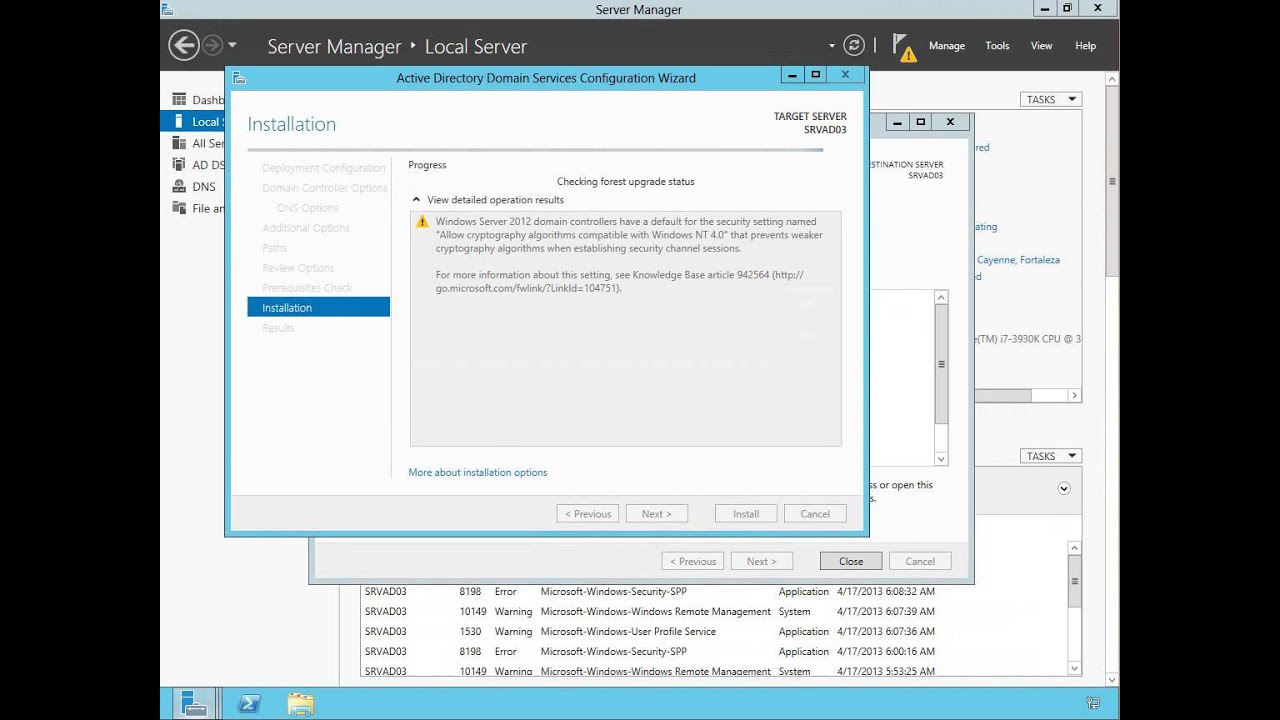1280x720 pixels.
Task: Click Next in the AD DS wizard
Action: coord(657,514)
